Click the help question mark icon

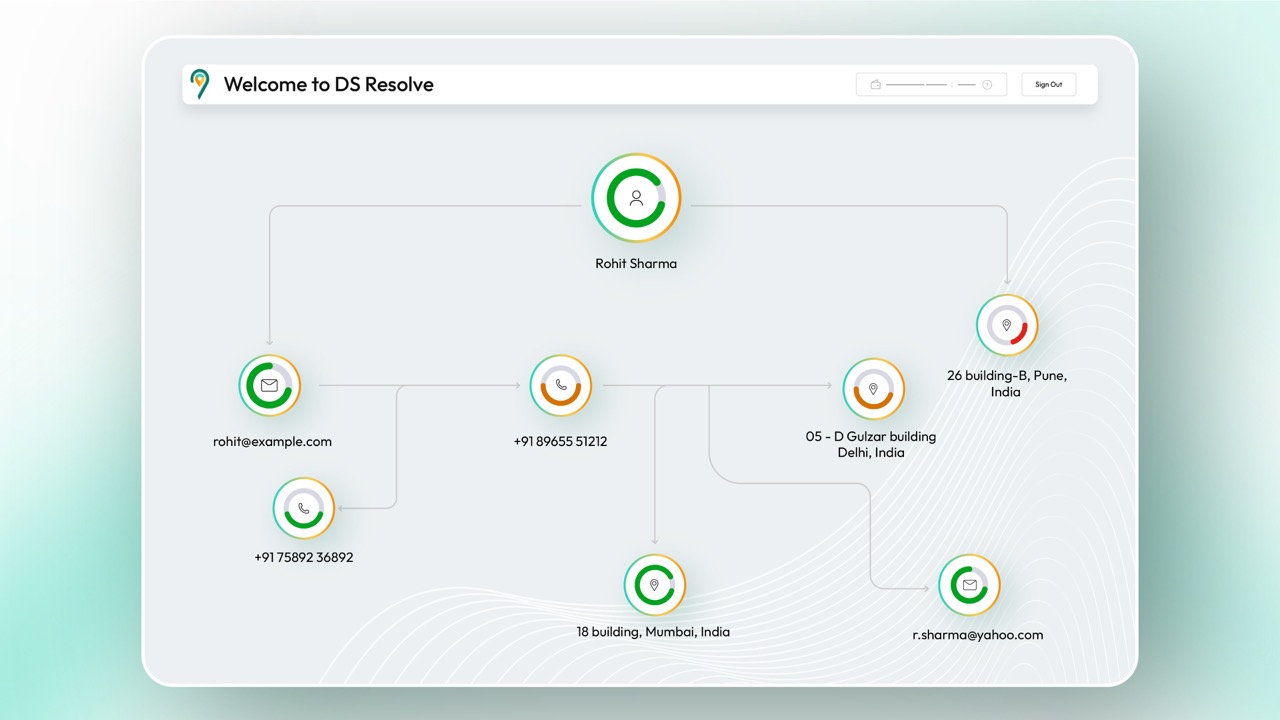pos(987,85)
